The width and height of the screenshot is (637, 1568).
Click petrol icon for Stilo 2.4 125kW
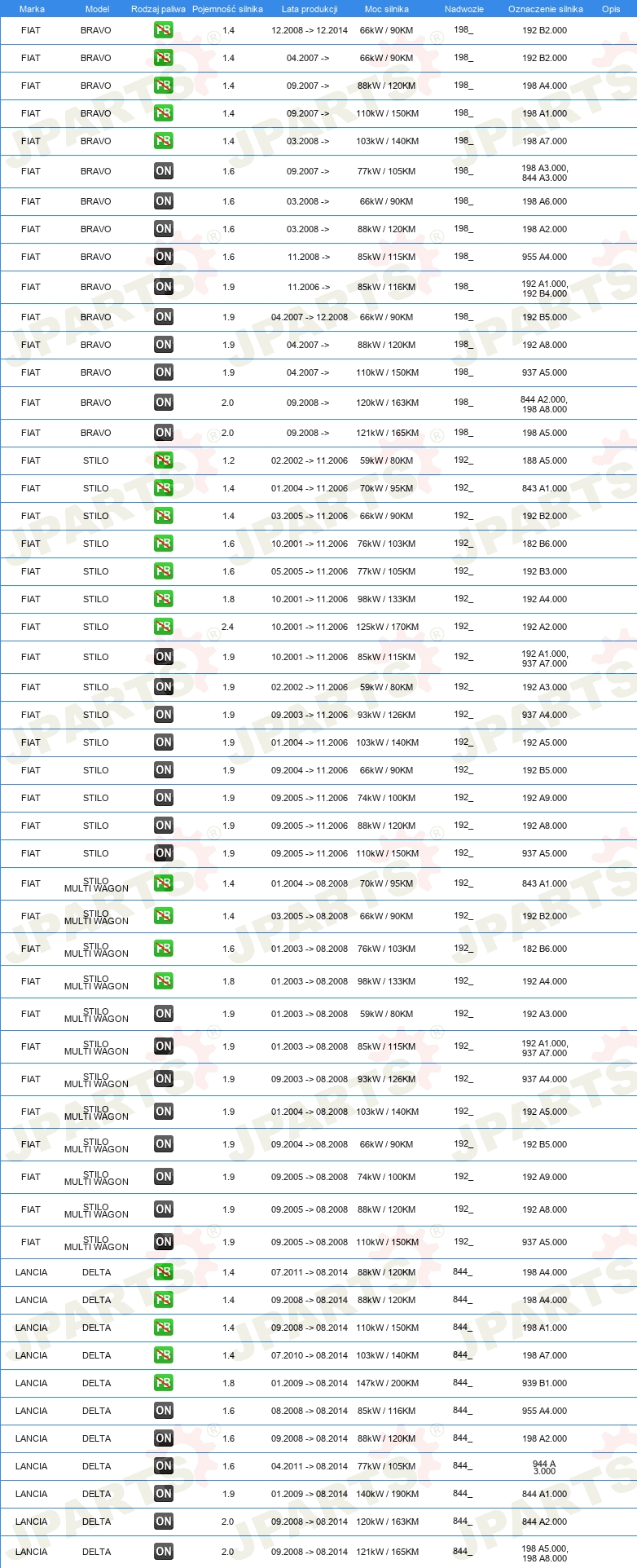pos(164,627)
